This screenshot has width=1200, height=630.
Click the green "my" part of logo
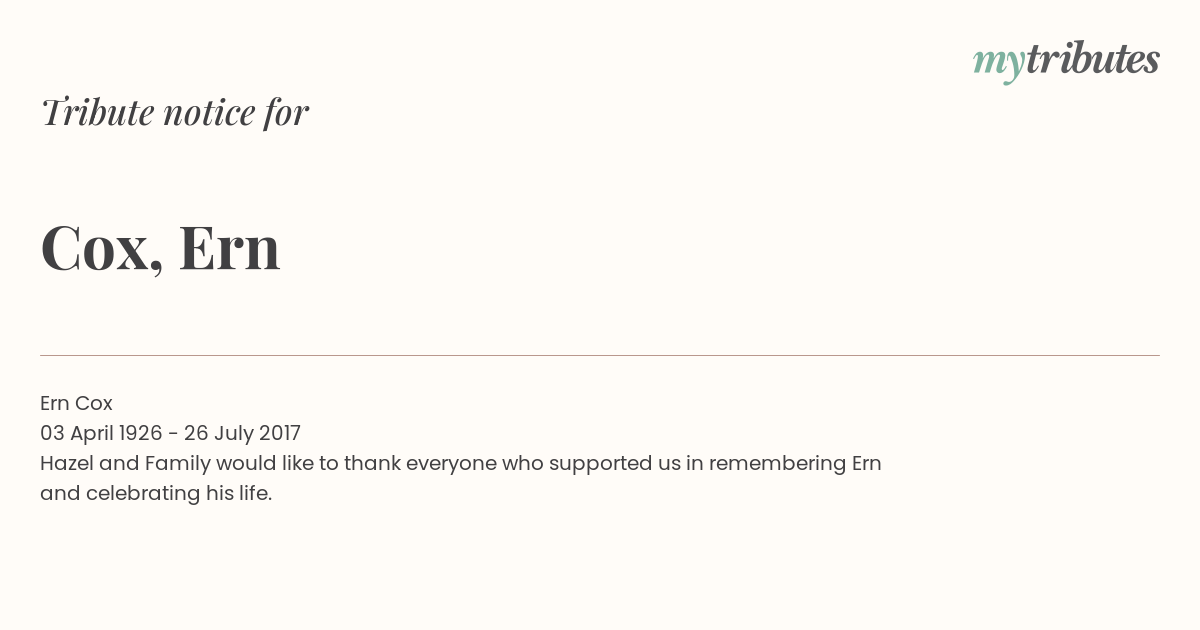point(998,66)
